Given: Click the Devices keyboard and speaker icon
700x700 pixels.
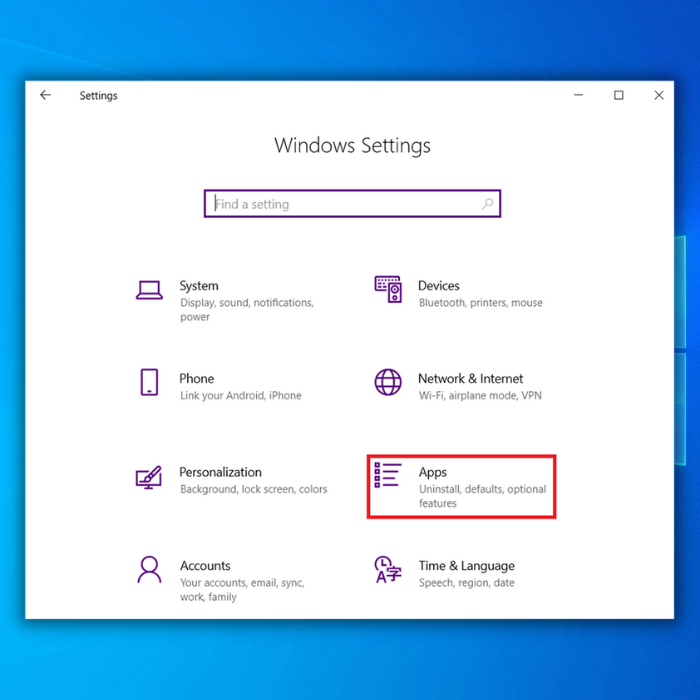Looking at the screenshot, I should click(388, 289).
